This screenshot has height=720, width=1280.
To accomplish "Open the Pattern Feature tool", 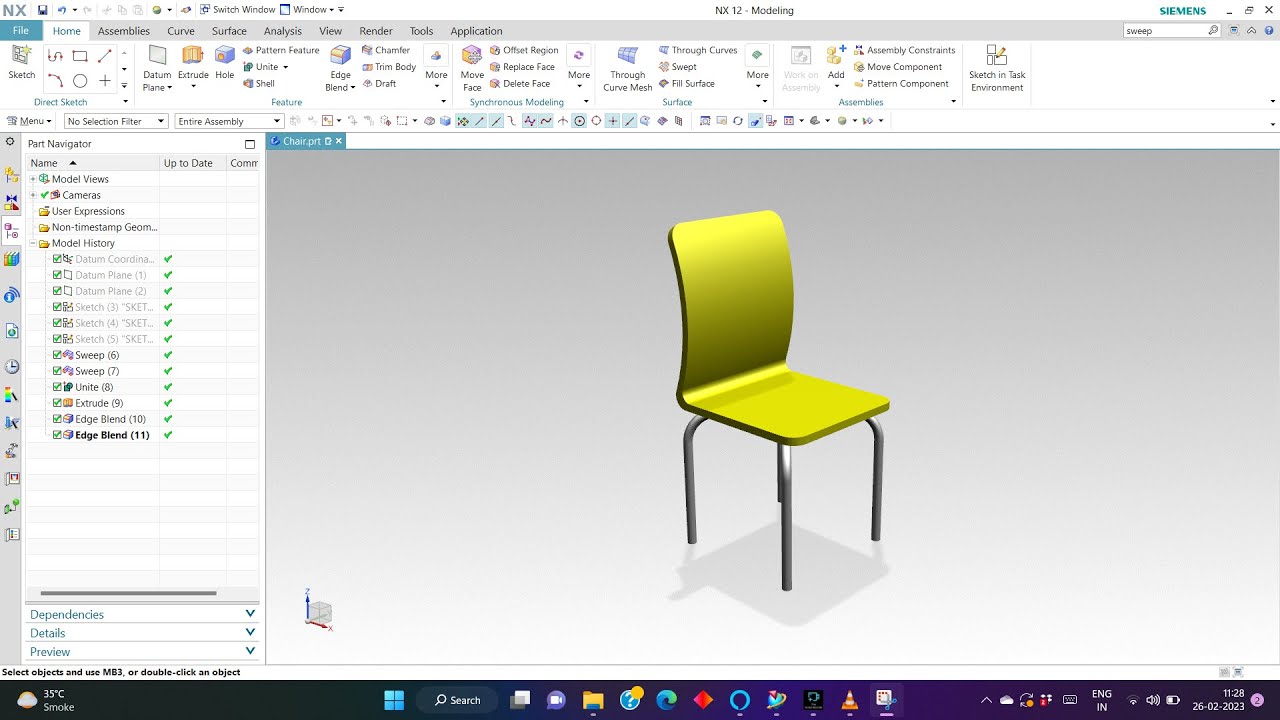I will [x=281, y=50].
